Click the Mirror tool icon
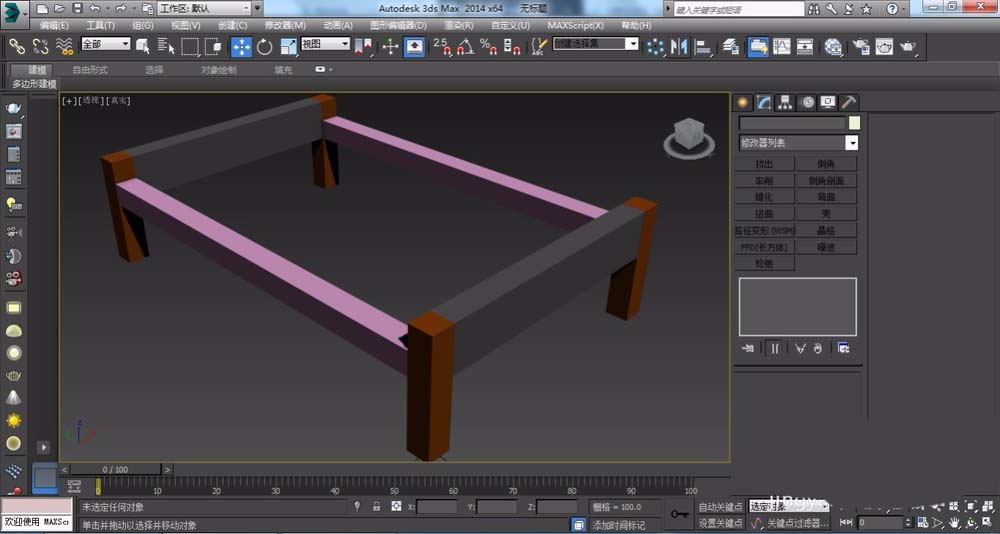Viewport: 1000px width, 534px height. [679, 47]
